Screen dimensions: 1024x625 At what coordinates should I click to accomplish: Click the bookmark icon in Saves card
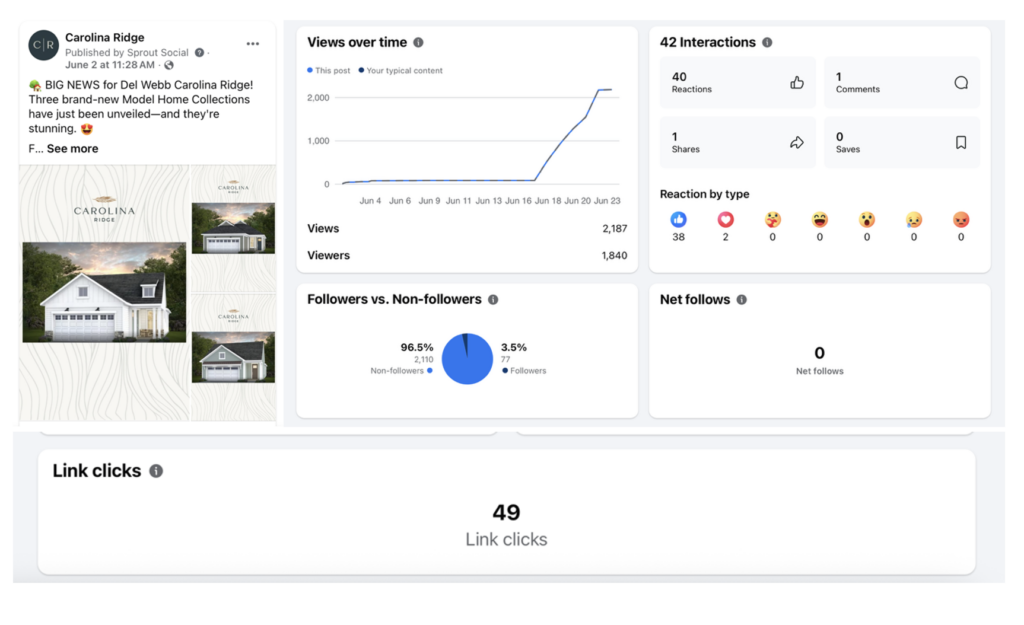[x=961, y=142]
